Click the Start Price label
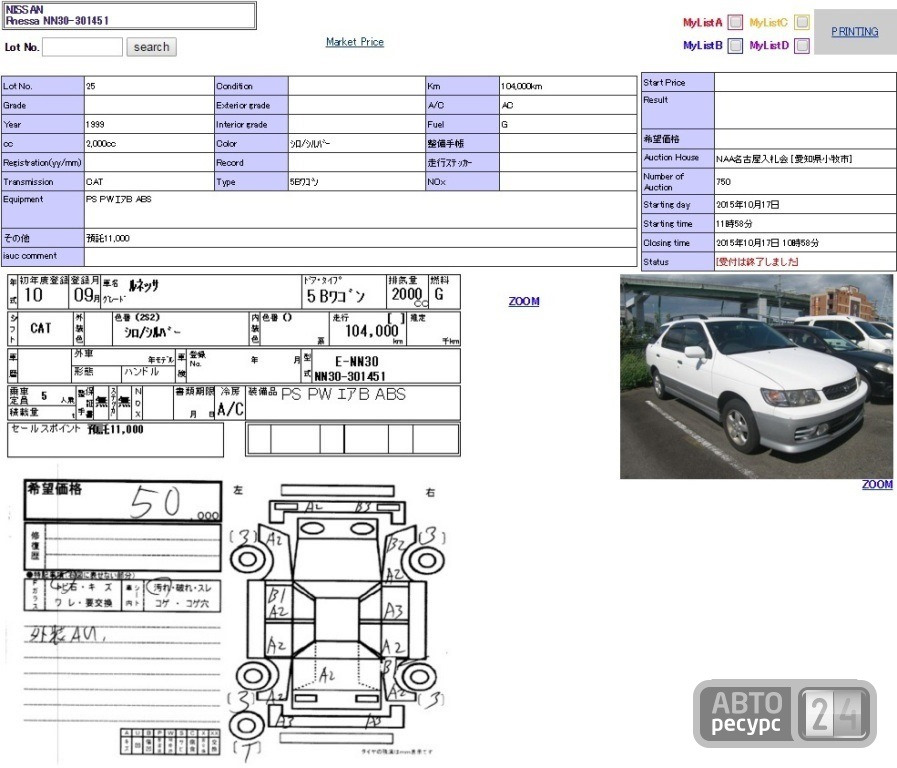This screenshot has height=768, width=897. click(x=664, y=82)
